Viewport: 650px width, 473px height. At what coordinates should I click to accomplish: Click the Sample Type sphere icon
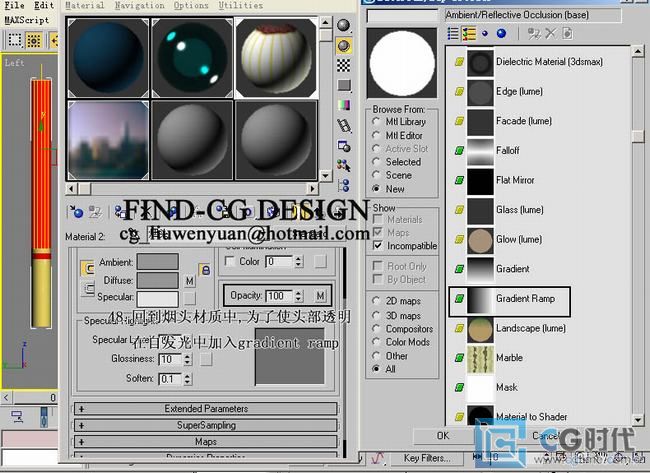click(x=344, y=26)
